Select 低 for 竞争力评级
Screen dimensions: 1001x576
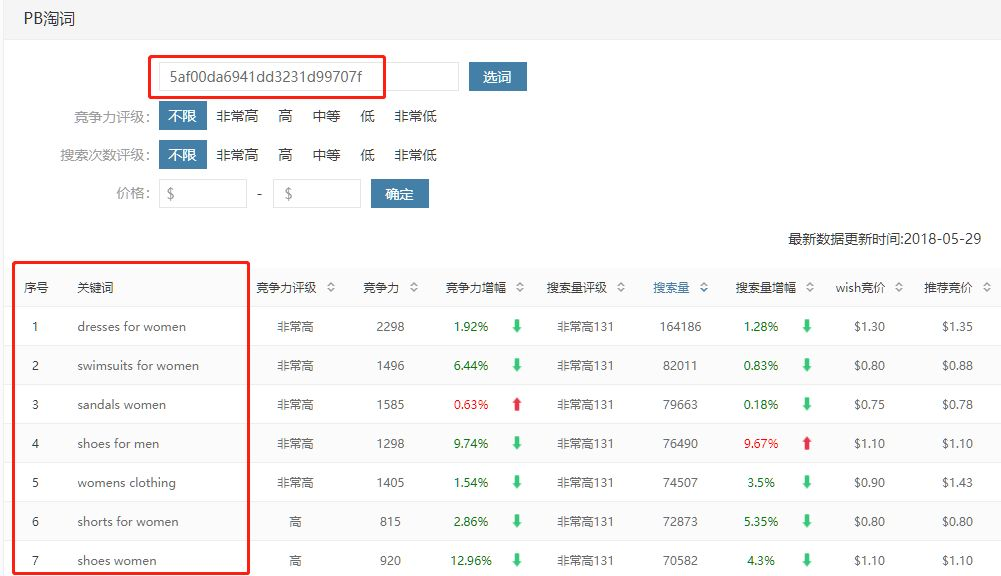(367, 116)
